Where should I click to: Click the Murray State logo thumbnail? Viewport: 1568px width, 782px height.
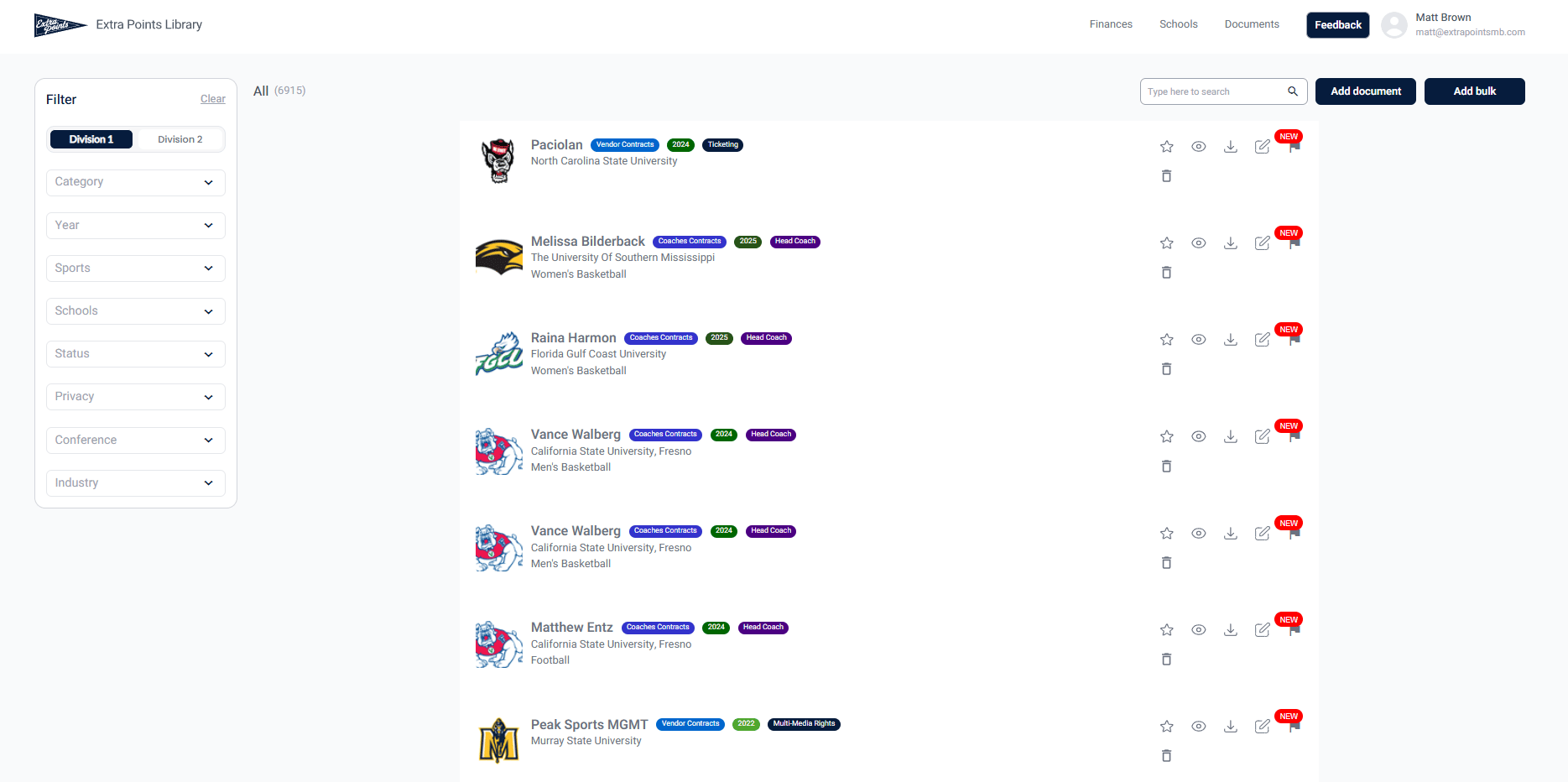coord(499,741)
